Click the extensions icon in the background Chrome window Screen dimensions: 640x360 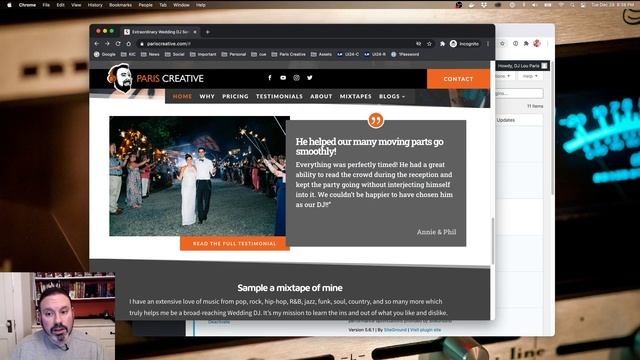pyautogui.click(x=526, y=43)
